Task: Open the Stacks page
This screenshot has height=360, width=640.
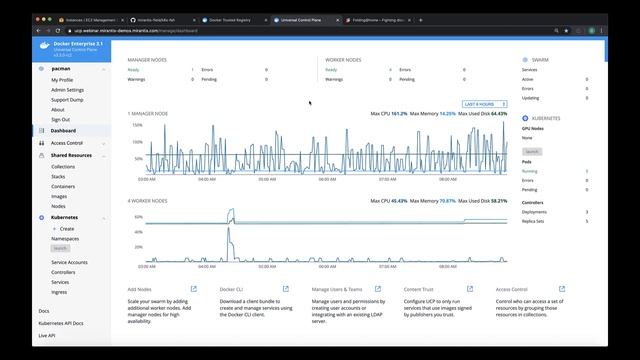Action: point(58,176)
